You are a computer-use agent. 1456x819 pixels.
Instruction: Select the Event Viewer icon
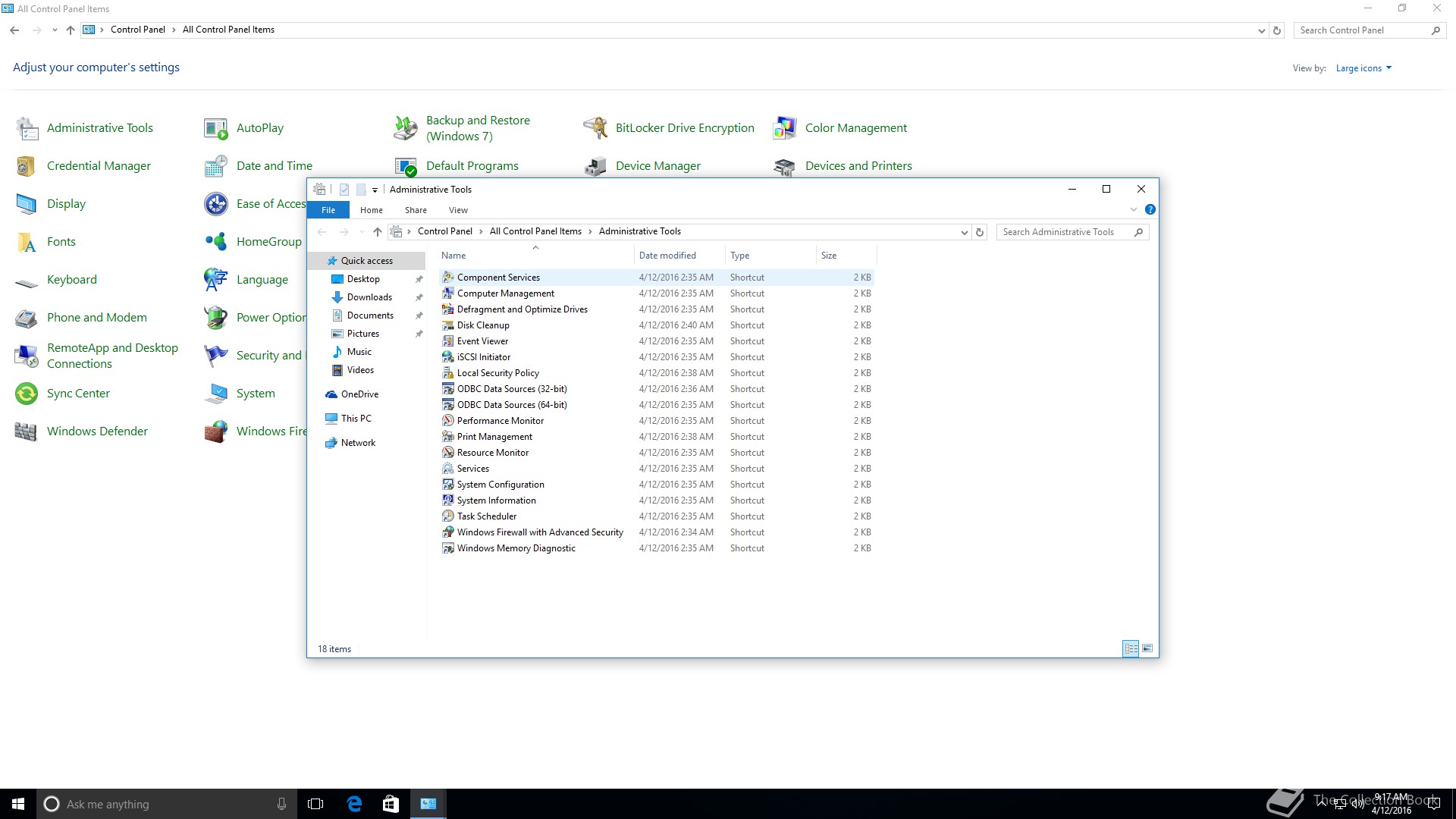click(x=448, y=341)
